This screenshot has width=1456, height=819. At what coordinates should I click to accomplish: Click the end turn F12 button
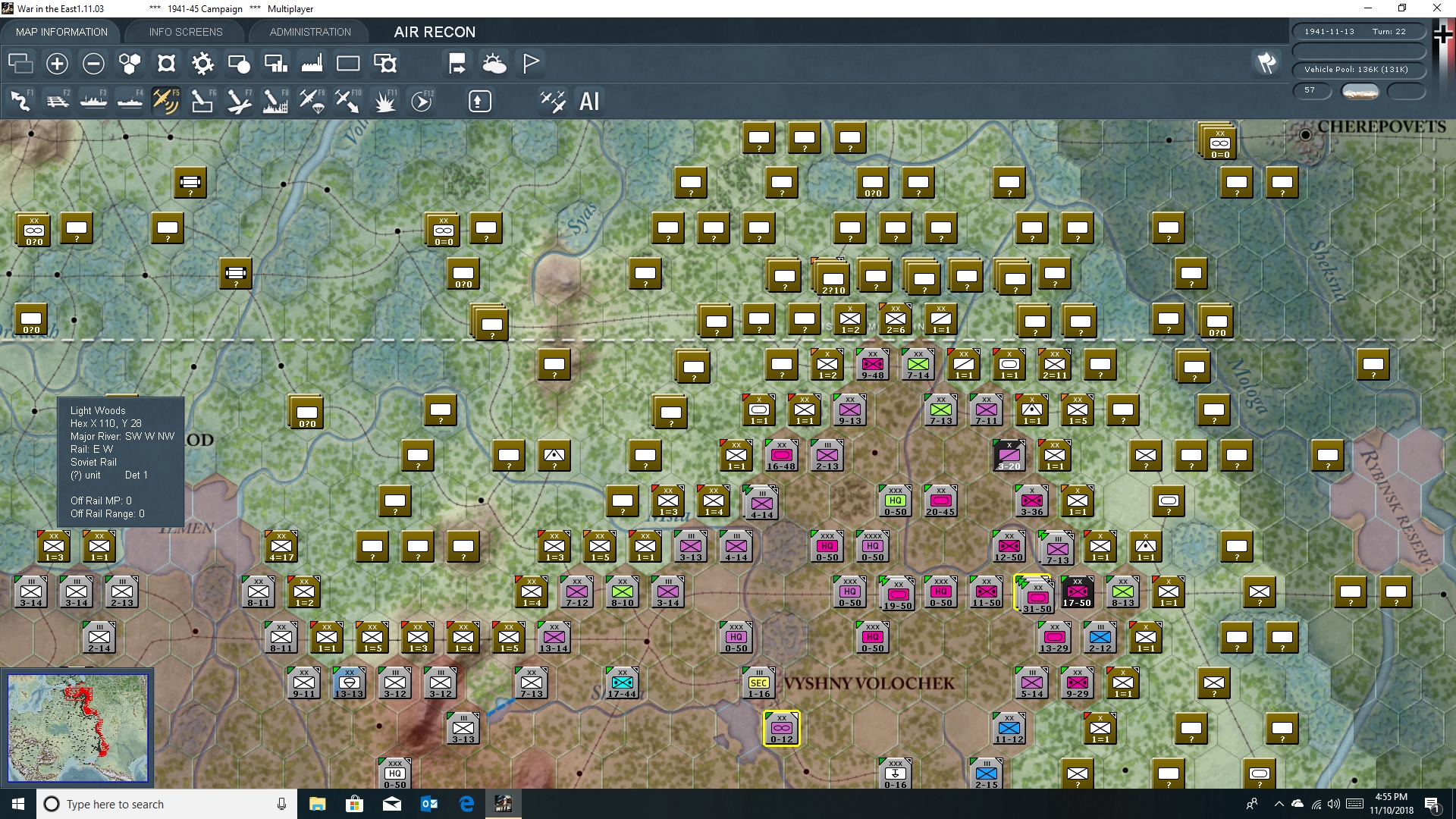(422, 101)
